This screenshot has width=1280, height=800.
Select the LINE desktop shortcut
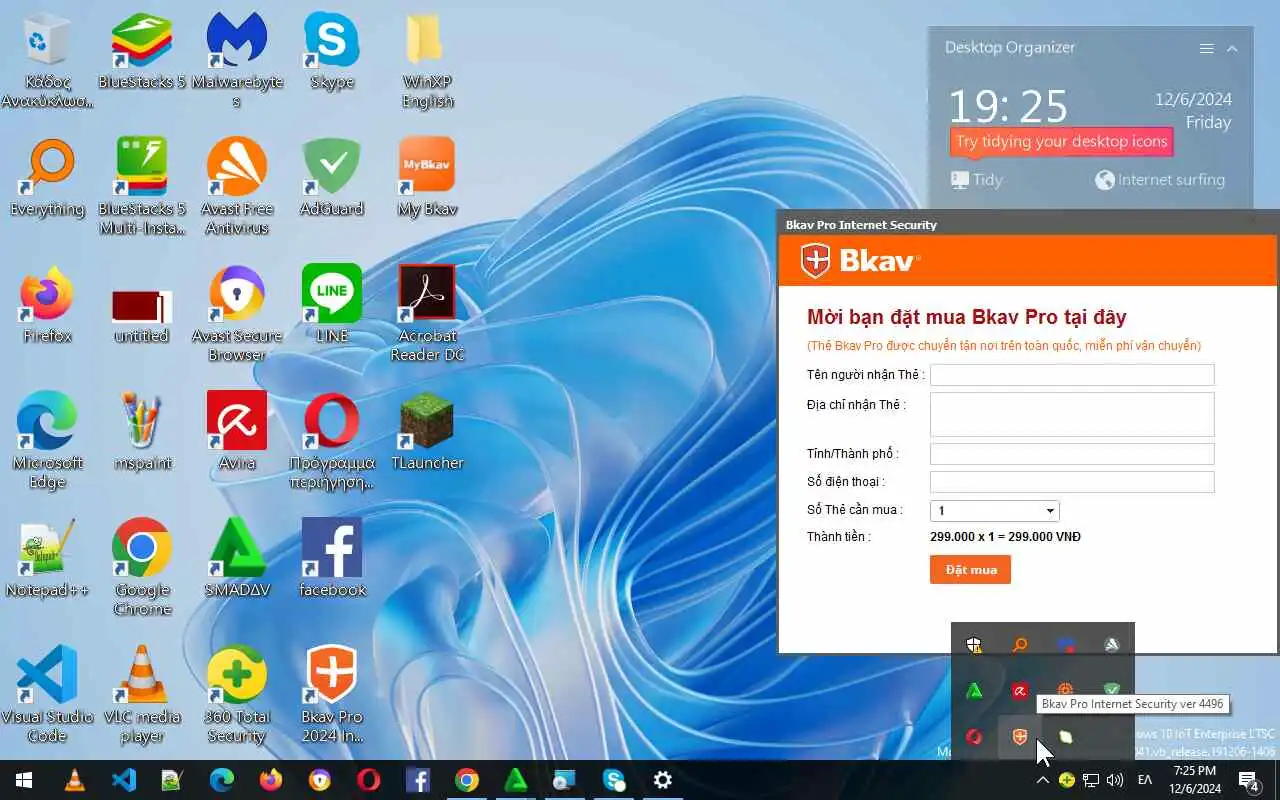coord(332,305)
